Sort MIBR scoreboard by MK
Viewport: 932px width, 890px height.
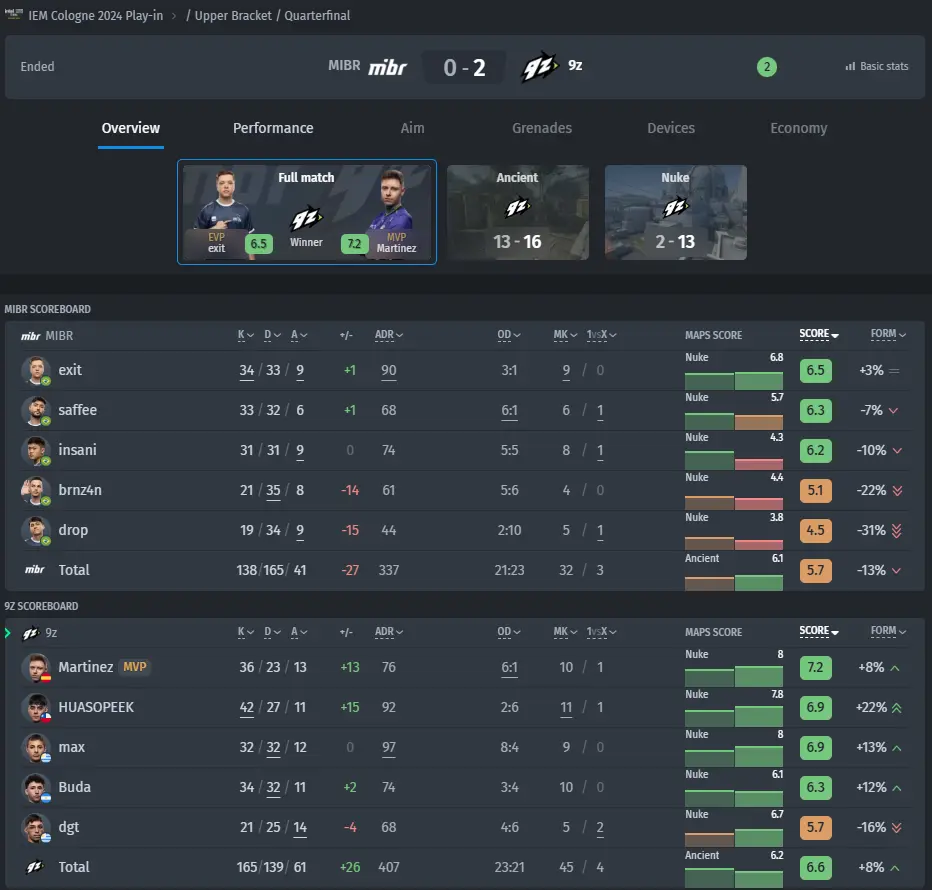565,335
